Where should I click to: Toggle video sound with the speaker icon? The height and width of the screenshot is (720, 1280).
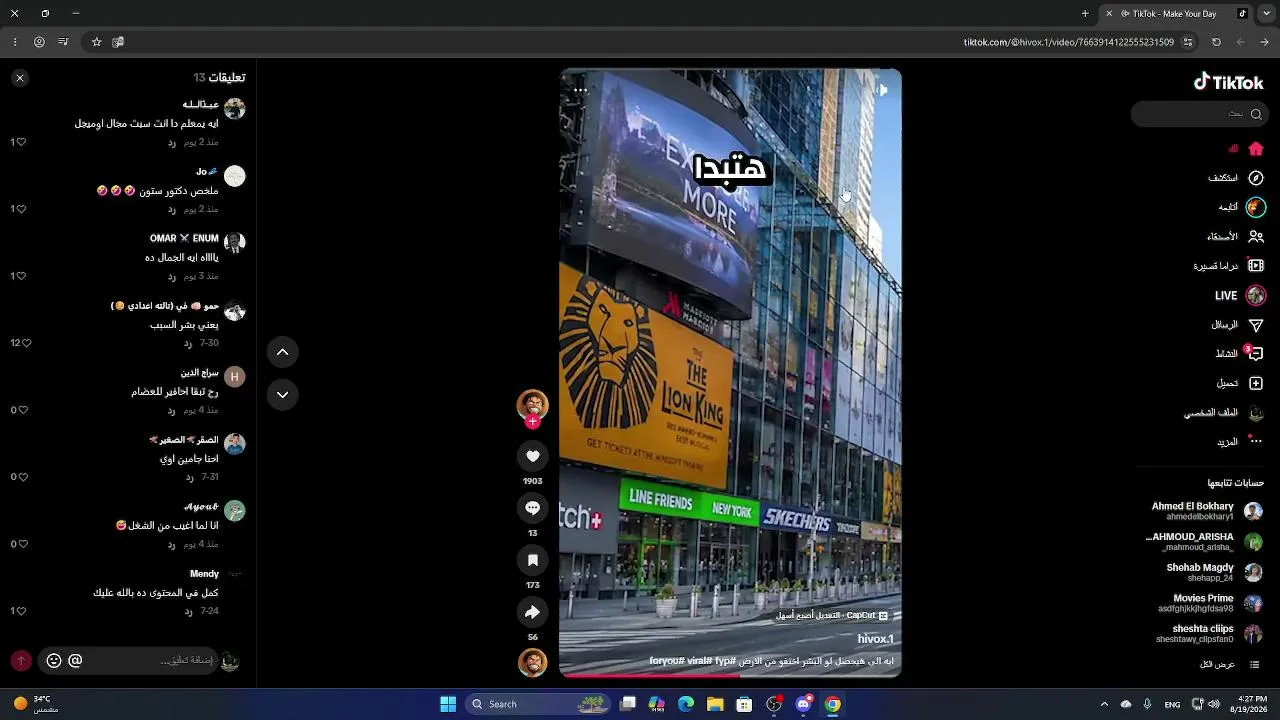882,90
